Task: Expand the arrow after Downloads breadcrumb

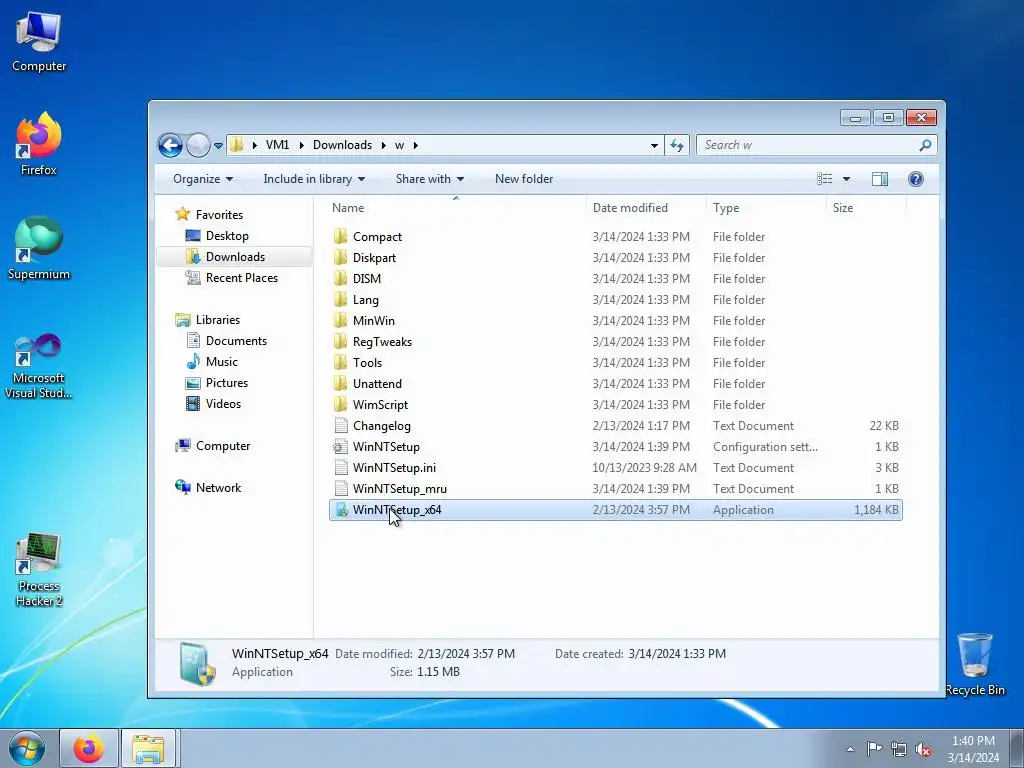Action: [x=383, y=145]
